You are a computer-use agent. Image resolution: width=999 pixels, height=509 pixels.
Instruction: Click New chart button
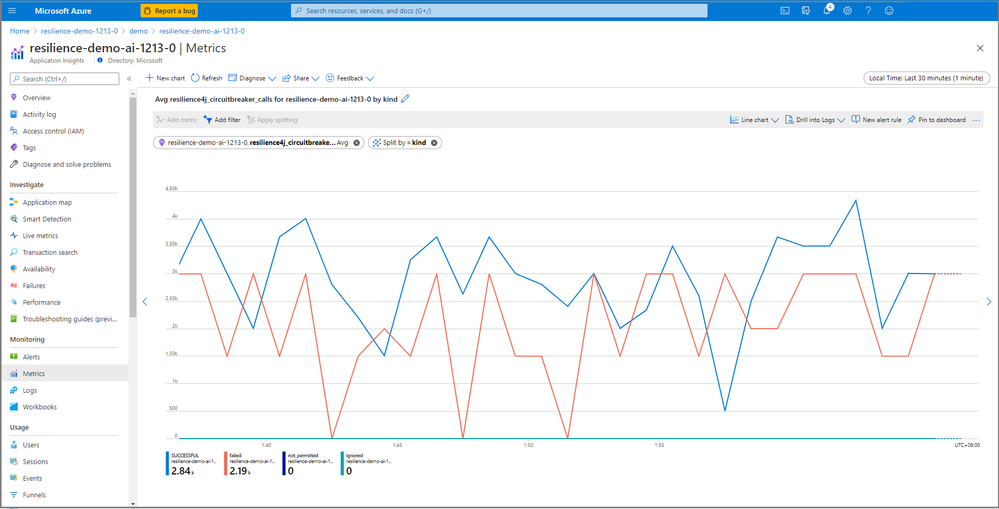click(165, 78)
